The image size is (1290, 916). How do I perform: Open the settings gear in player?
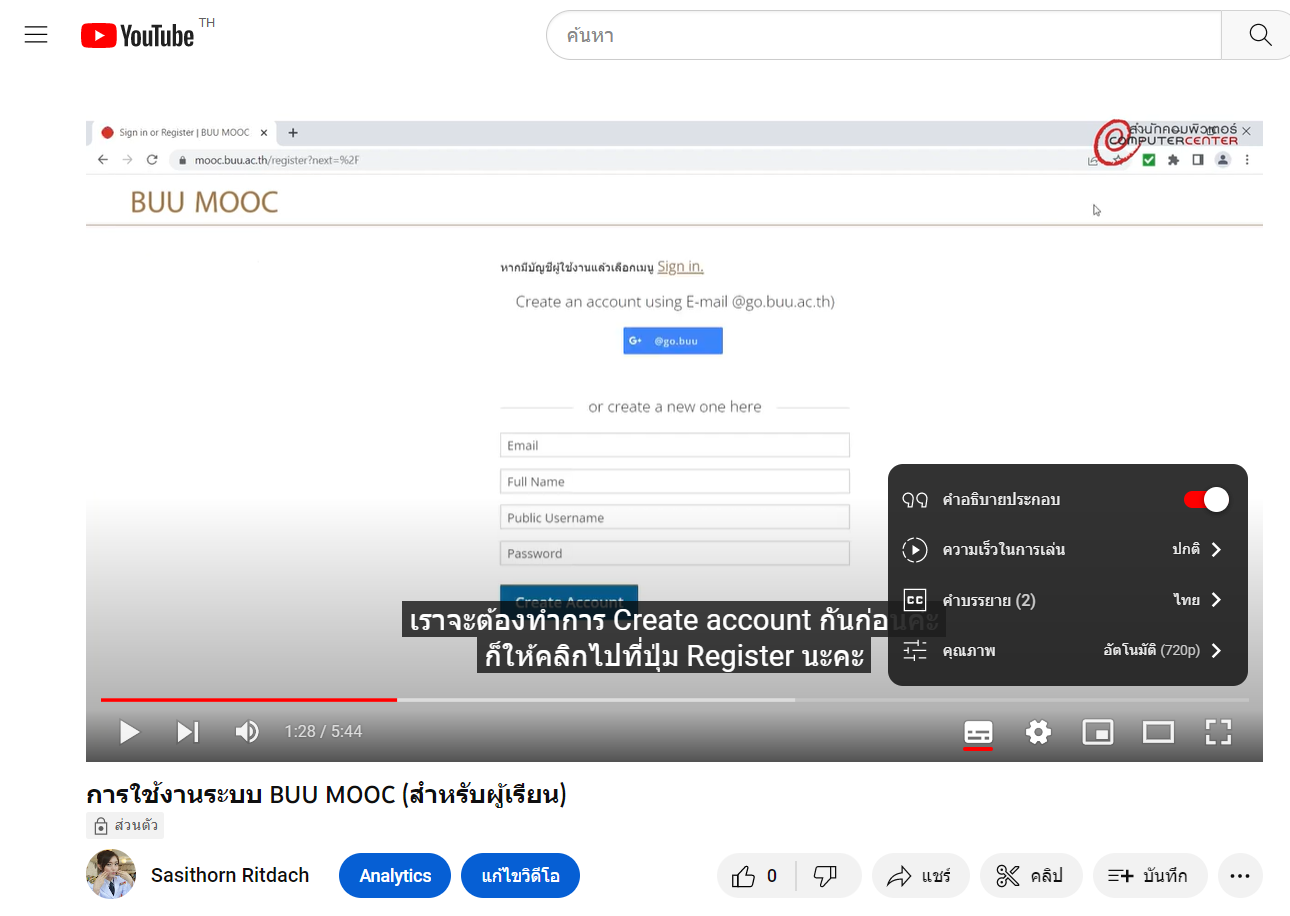pyautogui.click(x=1038, y=732)
